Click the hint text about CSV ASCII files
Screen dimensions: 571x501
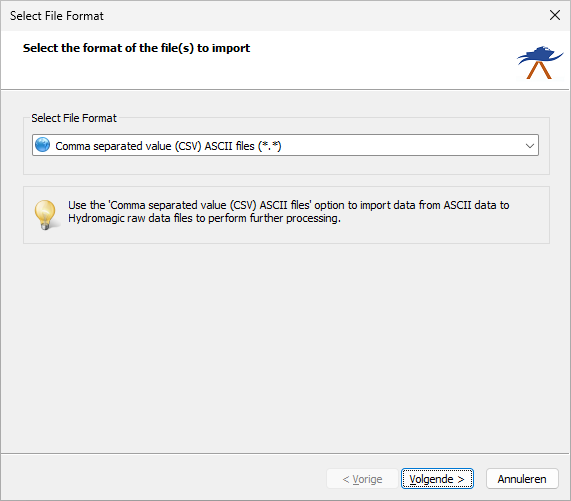[288, 212]
